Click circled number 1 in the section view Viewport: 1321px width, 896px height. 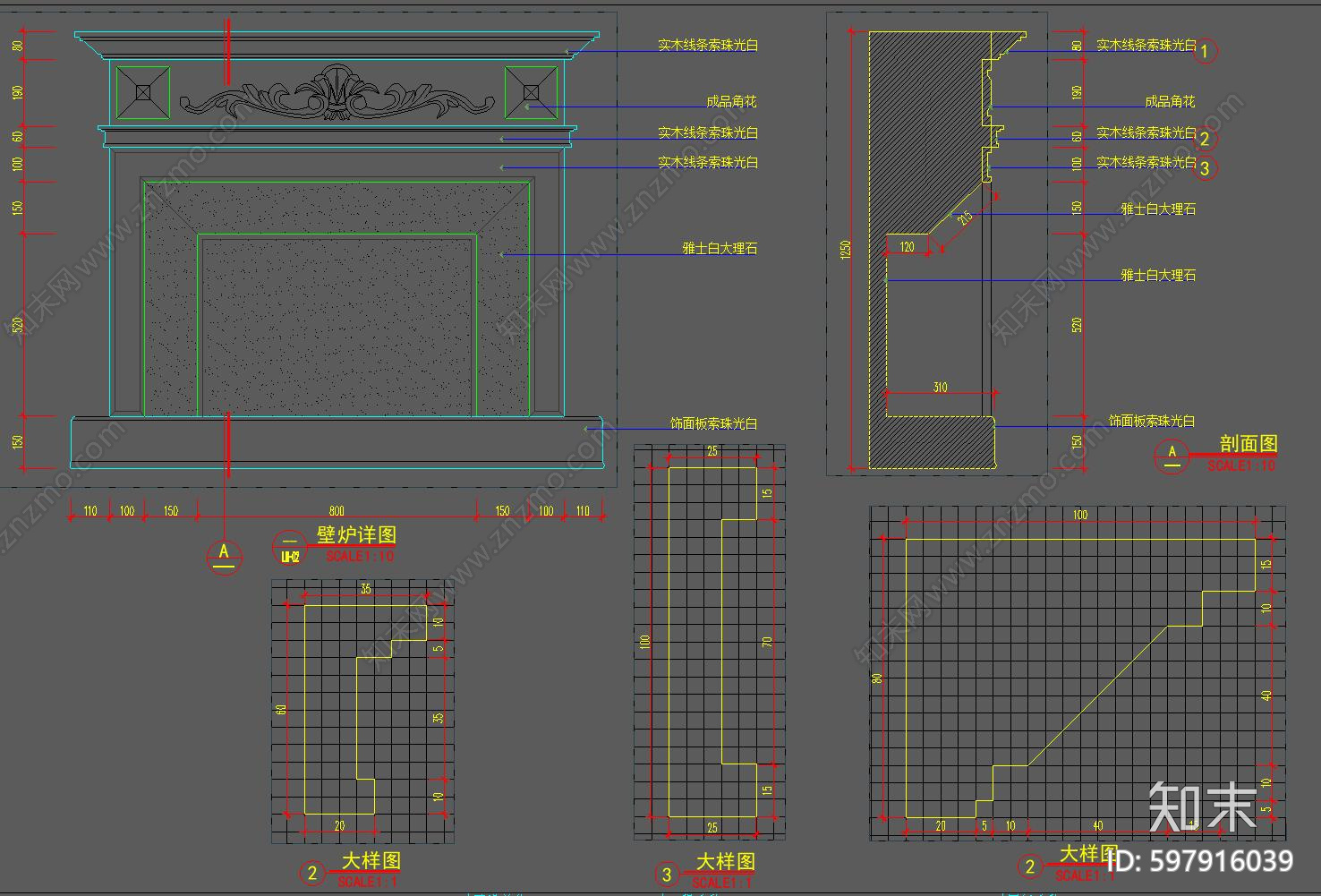[x=1206, y=51]
